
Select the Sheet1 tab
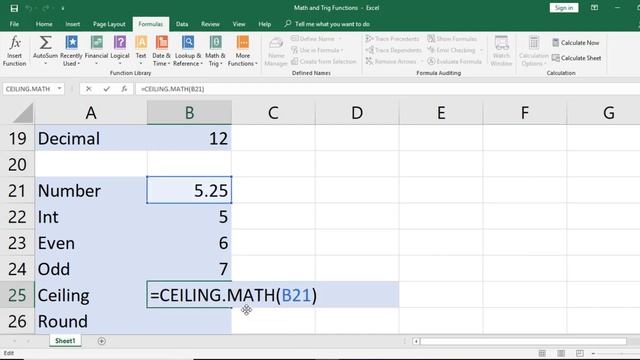point(65,341)
